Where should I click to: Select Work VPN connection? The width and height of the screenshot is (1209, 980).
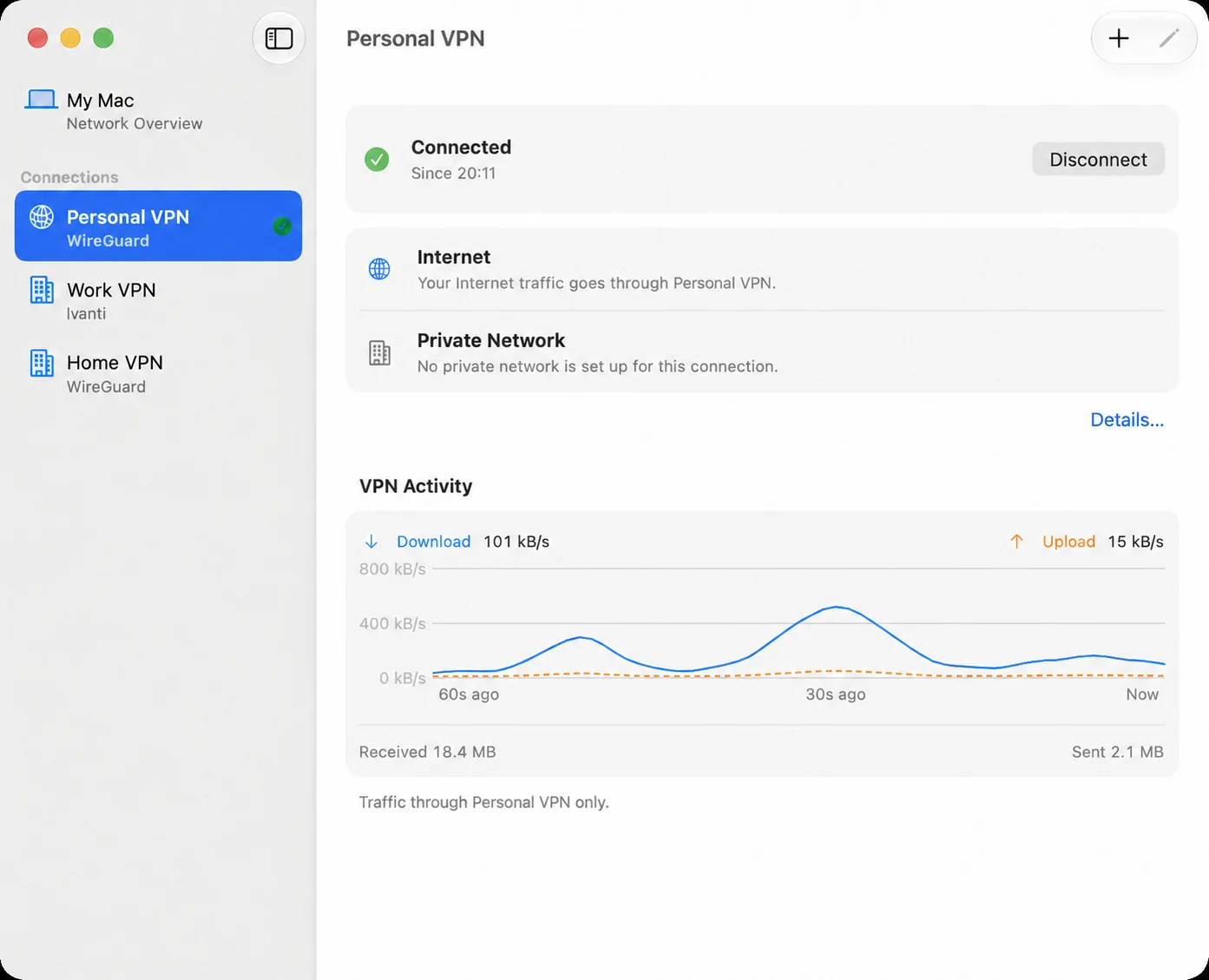(x=158, y=300)
